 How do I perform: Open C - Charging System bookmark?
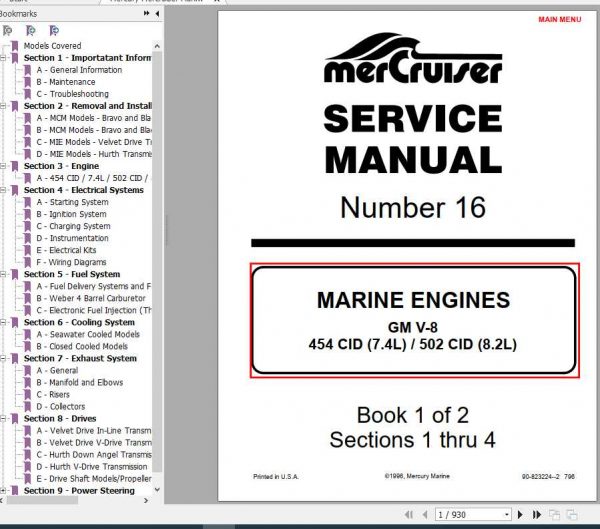click(x=73, y=226)
